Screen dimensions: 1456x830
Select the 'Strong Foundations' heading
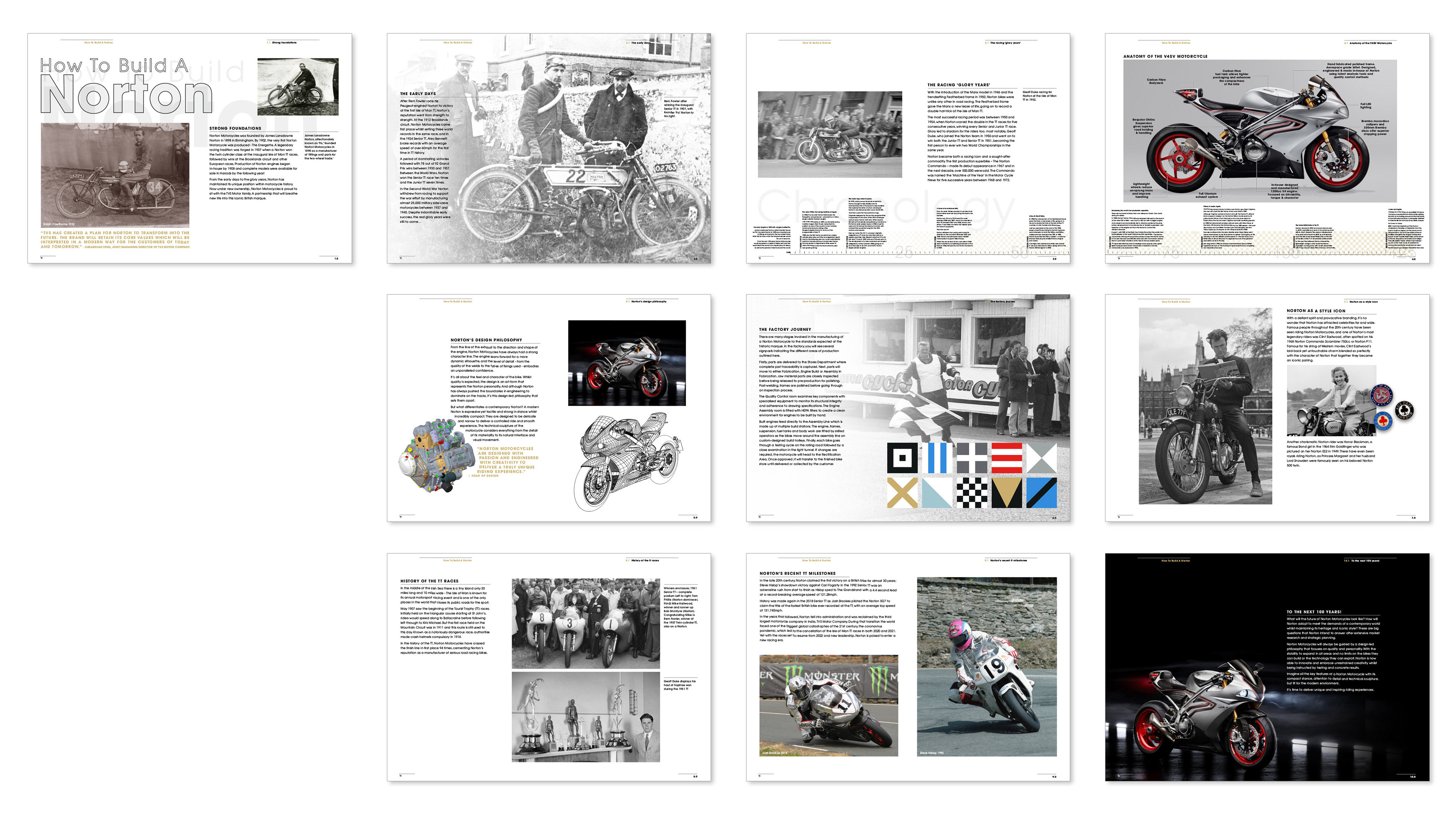tap(235, 128)
